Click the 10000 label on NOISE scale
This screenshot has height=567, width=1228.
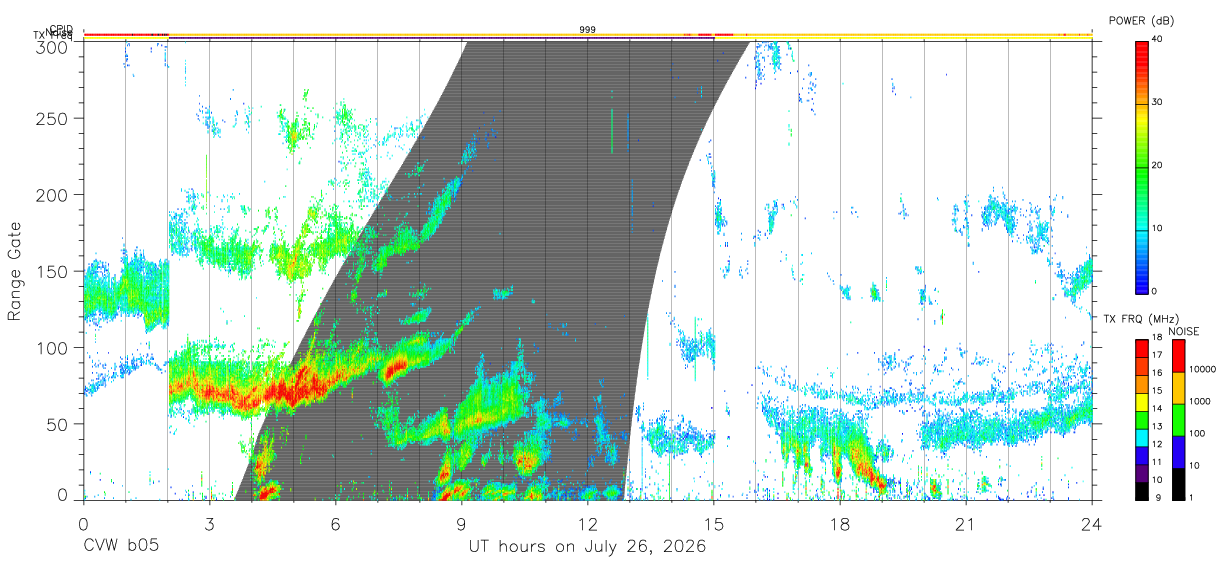[x=1203, y=369]
